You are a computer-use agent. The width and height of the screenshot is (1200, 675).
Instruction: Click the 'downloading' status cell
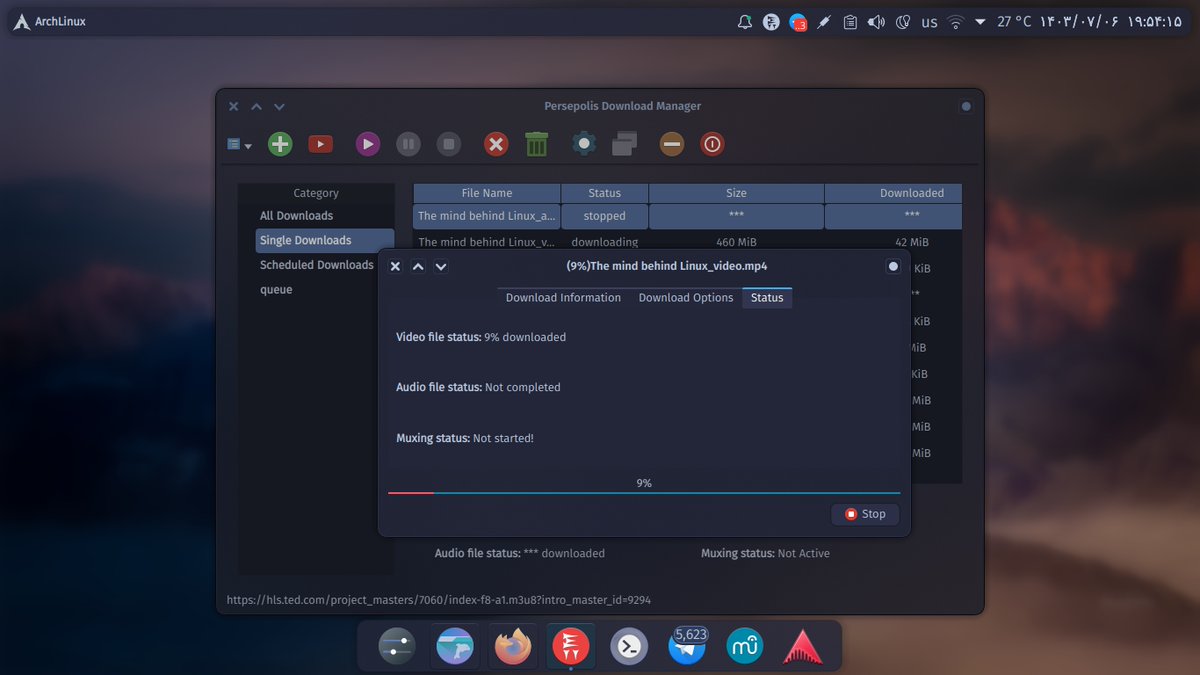pyautogui.click(x=605, y=242)
